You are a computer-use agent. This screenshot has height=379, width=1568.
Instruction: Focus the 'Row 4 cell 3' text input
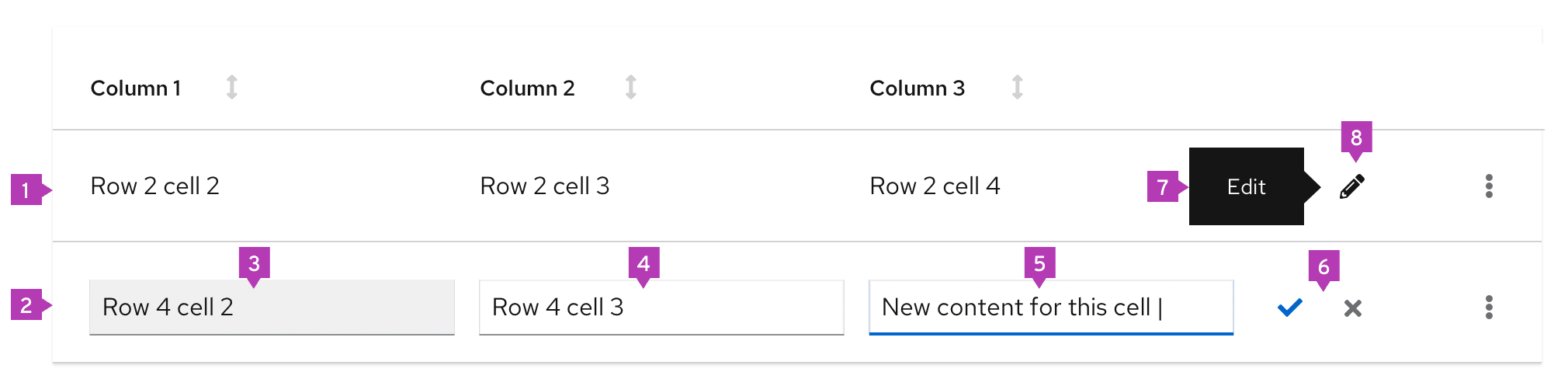[x=661, y=308]
